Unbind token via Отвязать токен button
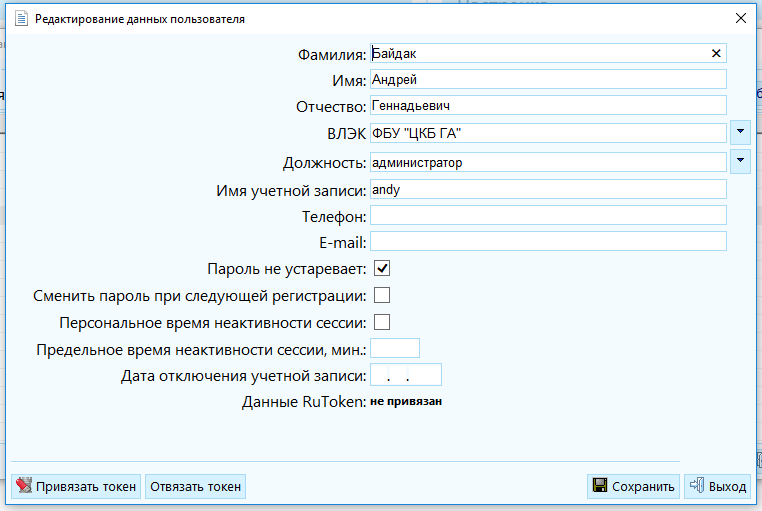Viewport: 762px width, 511px height. (195, 486)
